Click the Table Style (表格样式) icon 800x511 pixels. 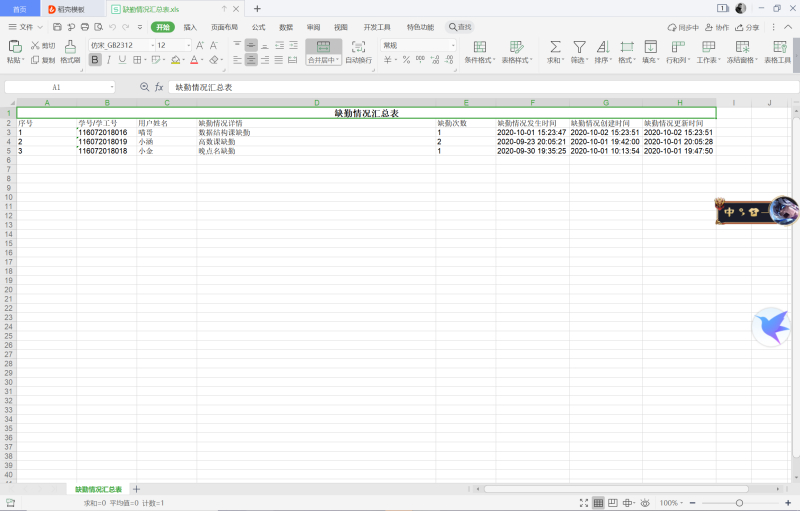pos(516,47)
